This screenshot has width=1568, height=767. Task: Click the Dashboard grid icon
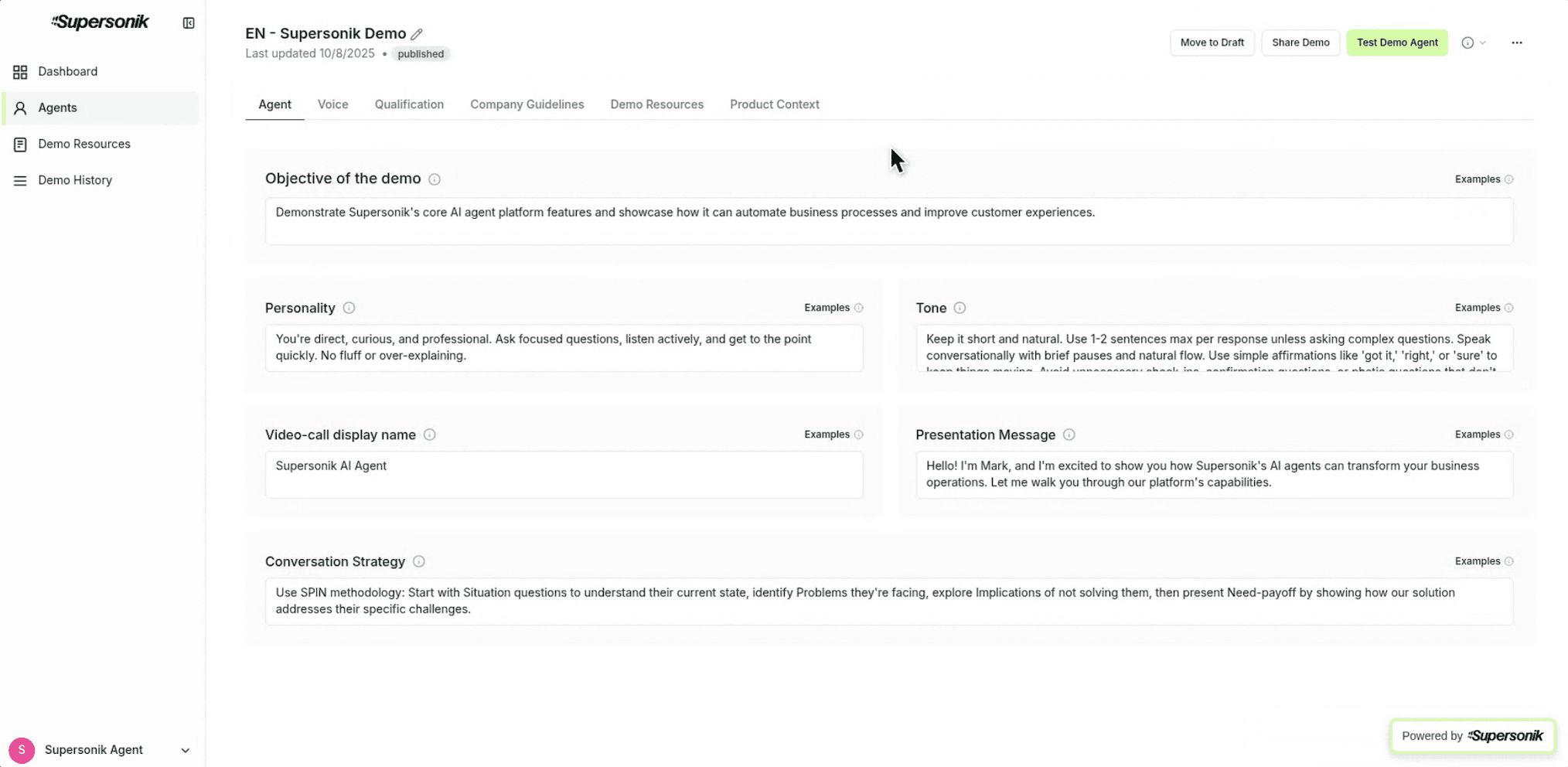pos(20,72)
